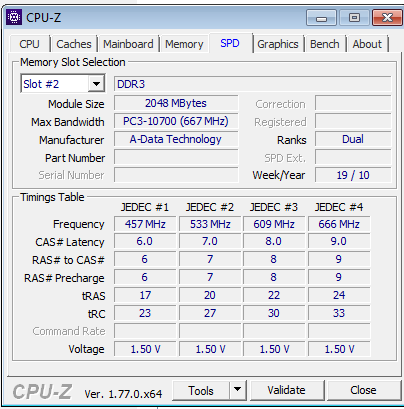404x409 pixels.
Task: Click CAS# Latency value 9.0
Action: (x=339, y=241)
